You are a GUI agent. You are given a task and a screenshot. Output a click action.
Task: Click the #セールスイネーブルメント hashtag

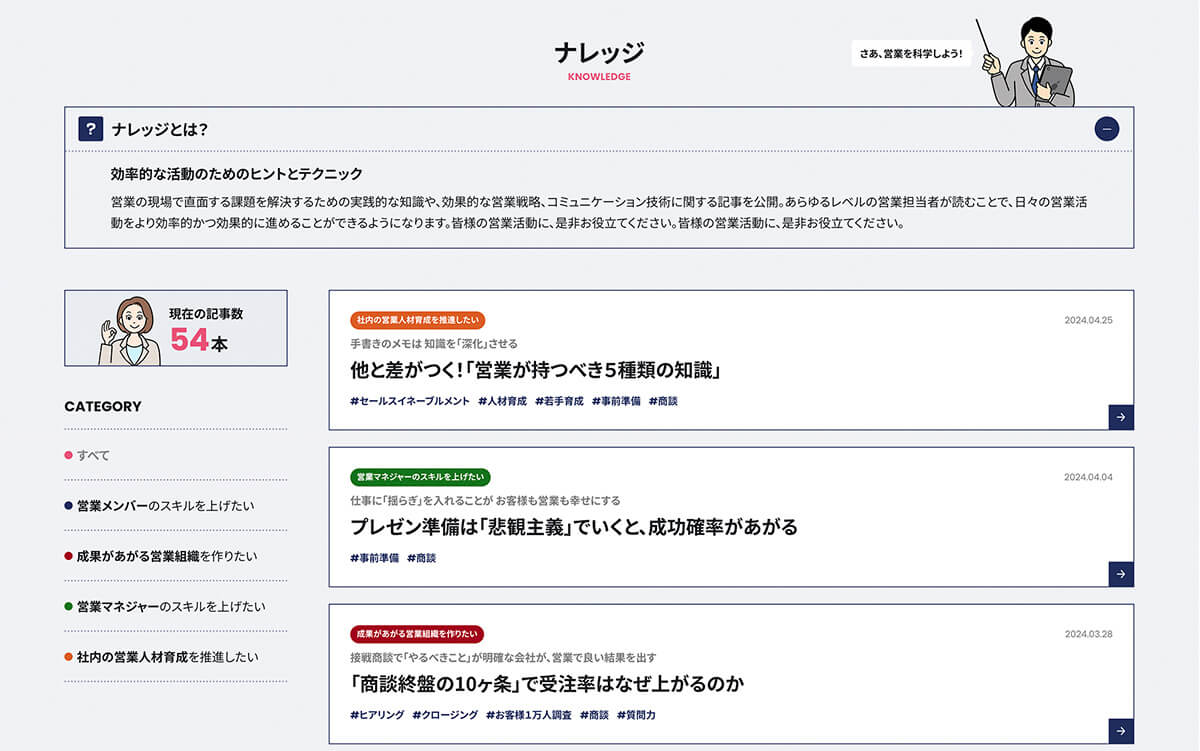(x=410, y=401)
